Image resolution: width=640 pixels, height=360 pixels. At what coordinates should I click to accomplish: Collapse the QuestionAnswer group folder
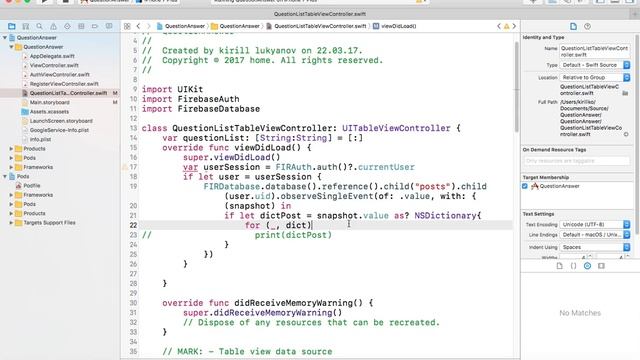coord(11,47)
